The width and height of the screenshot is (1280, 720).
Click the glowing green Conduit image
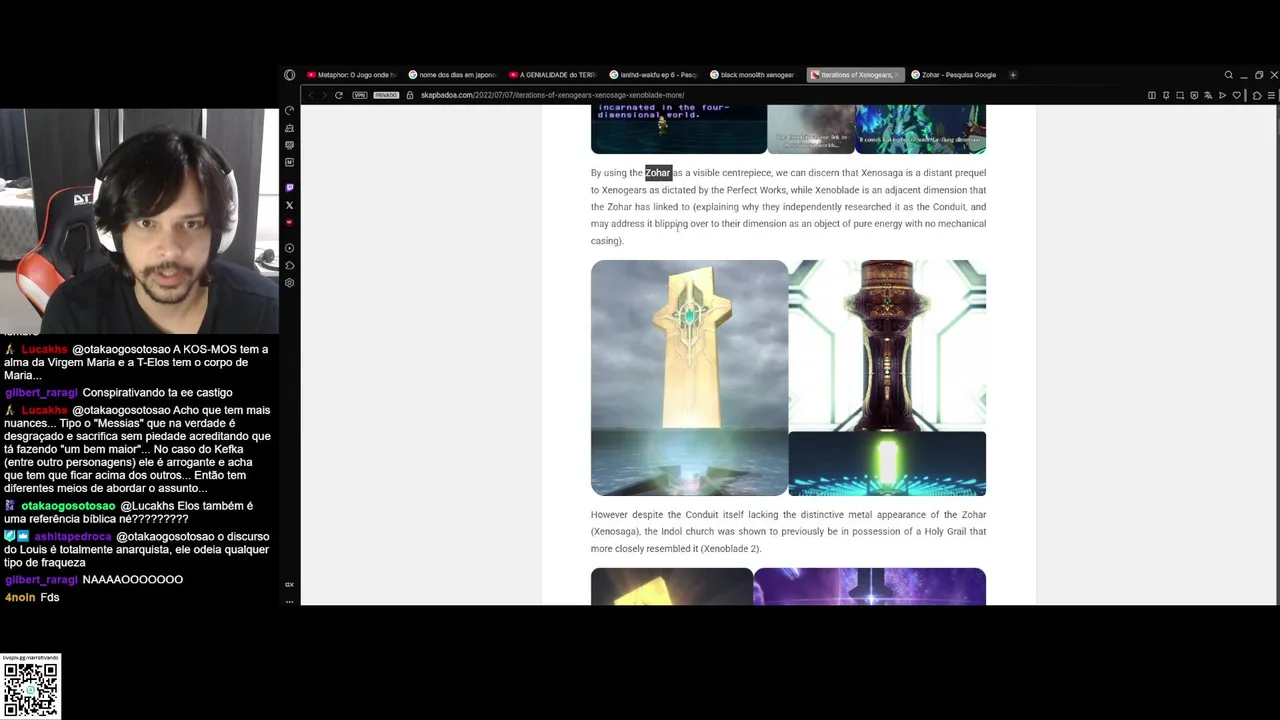[887, 464]
